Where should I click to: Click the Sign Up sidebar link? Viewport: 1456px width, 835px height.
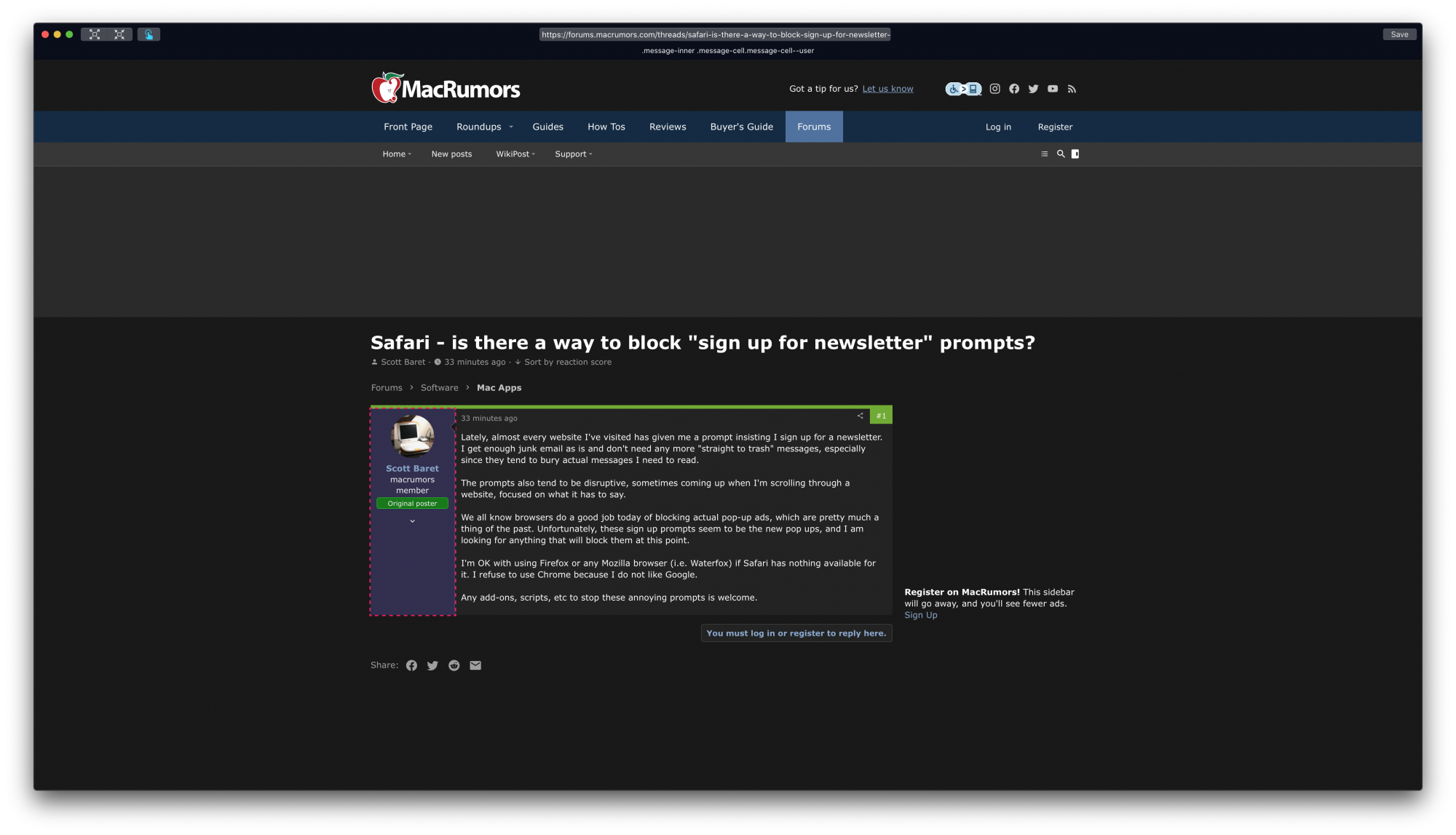[x=920, y=615]
